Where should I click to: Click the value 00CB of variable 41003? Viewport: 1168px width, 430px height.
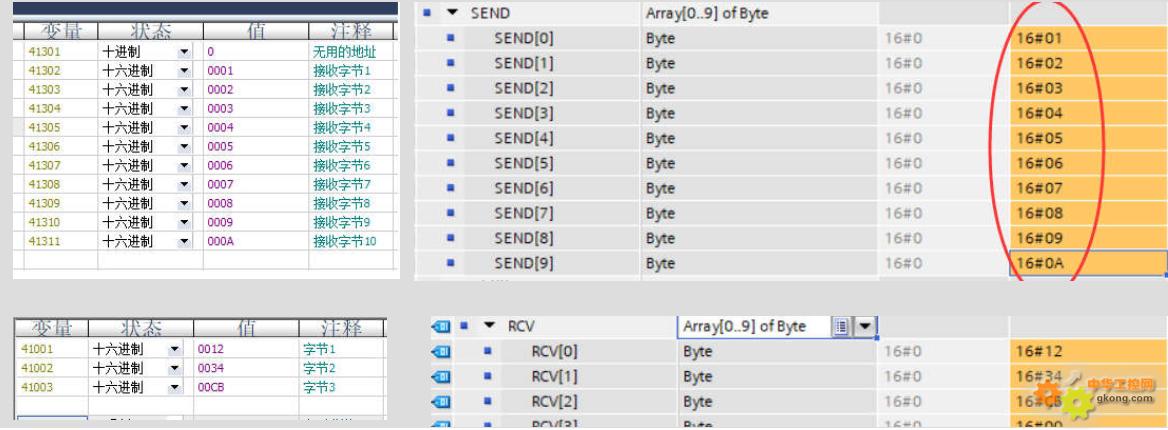click(211, 388)
